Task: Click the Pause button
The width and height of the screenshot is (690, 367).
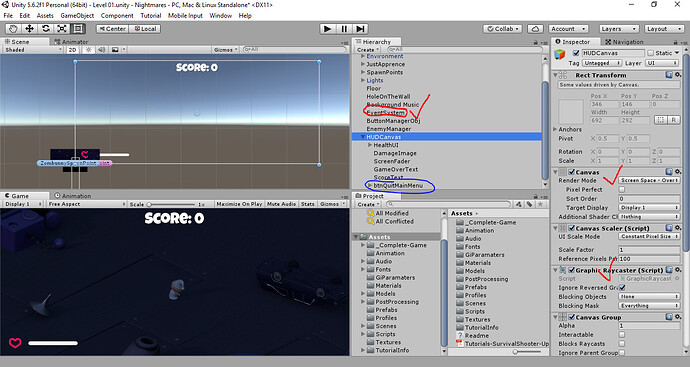Action: [344, 29]
